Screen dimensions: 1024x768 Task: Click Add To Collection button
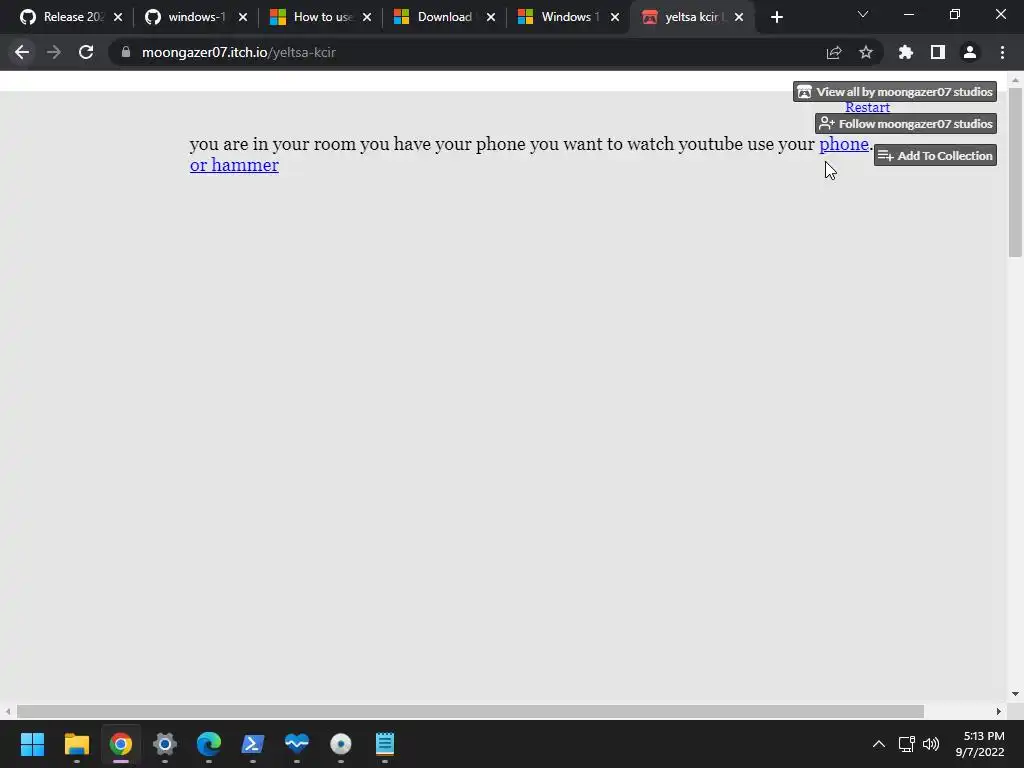point(935,155)
